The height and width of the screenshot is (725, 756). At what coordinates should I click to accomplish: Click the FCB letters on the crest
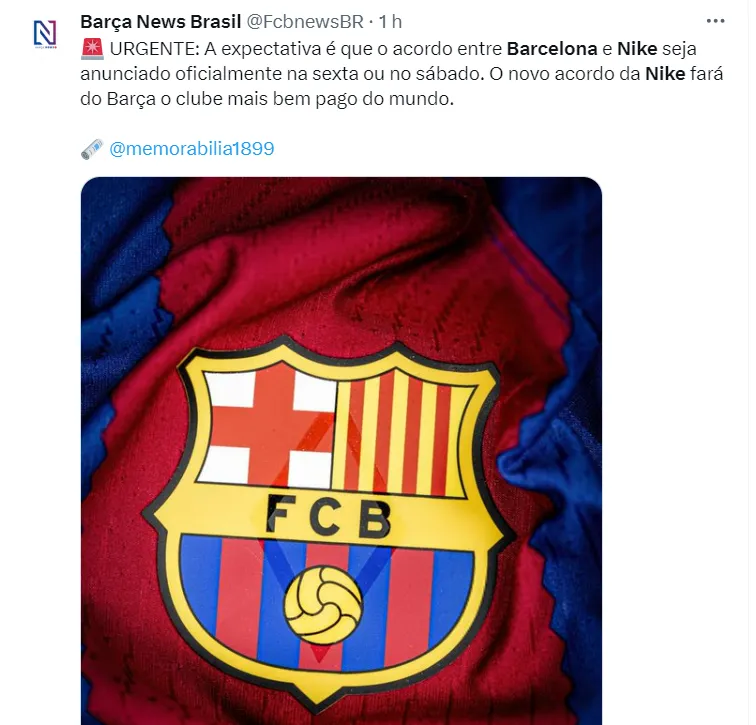click(328, 514)
